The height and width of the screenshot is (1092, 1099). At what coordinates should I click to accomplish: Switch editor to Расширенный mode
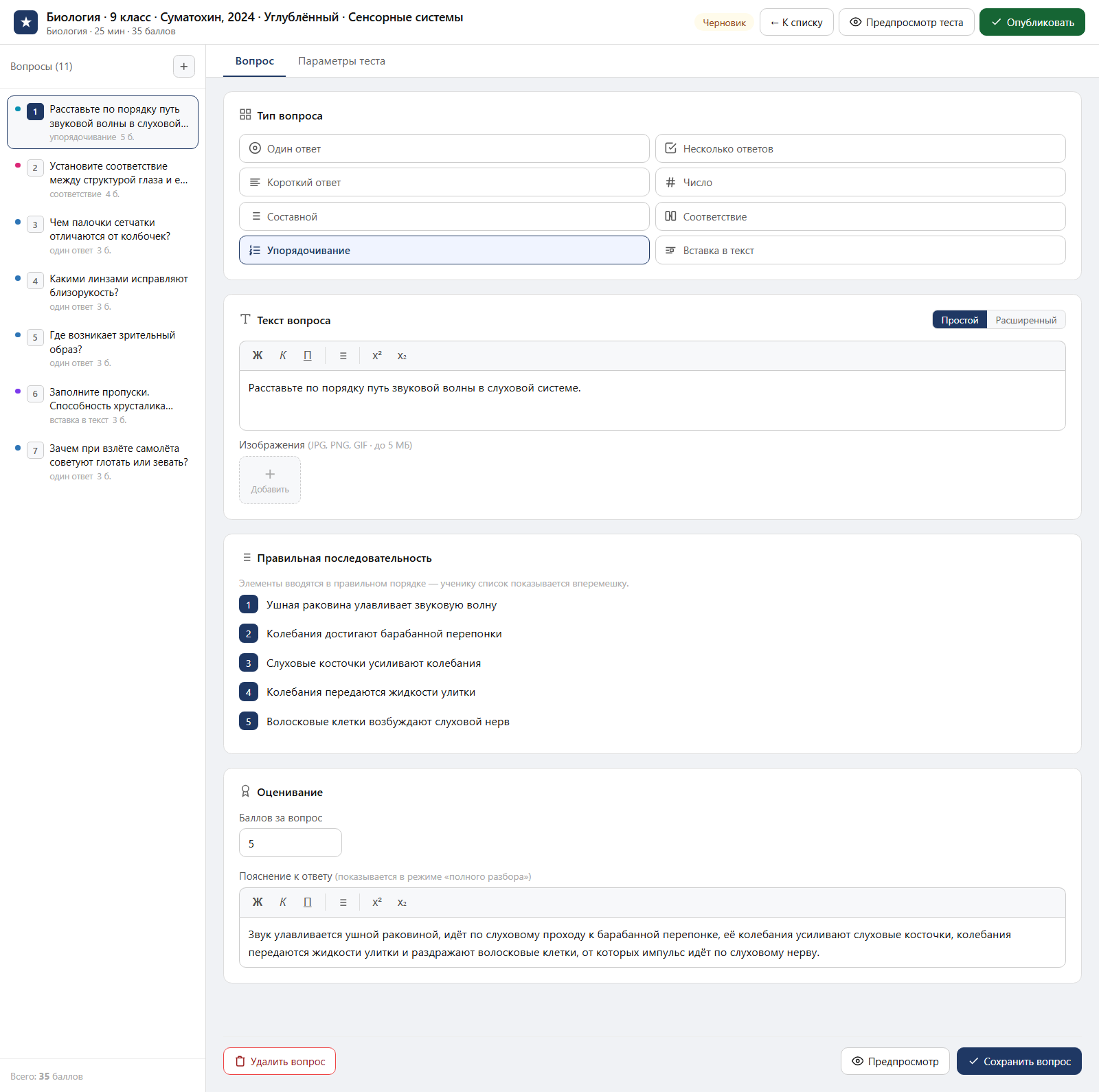(x=1026, y=320)
